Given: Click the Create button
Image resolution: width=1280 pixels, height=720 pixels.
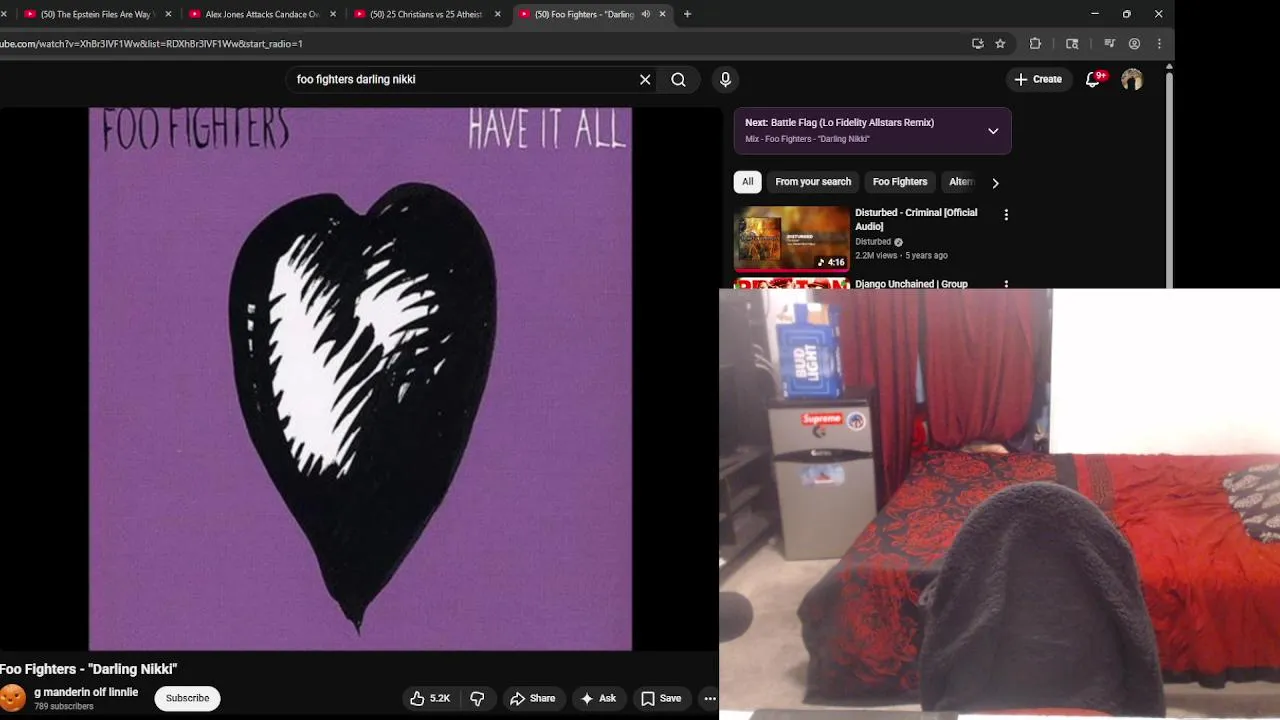Looking at the screenshot, I should click(x=1038, y=79).
